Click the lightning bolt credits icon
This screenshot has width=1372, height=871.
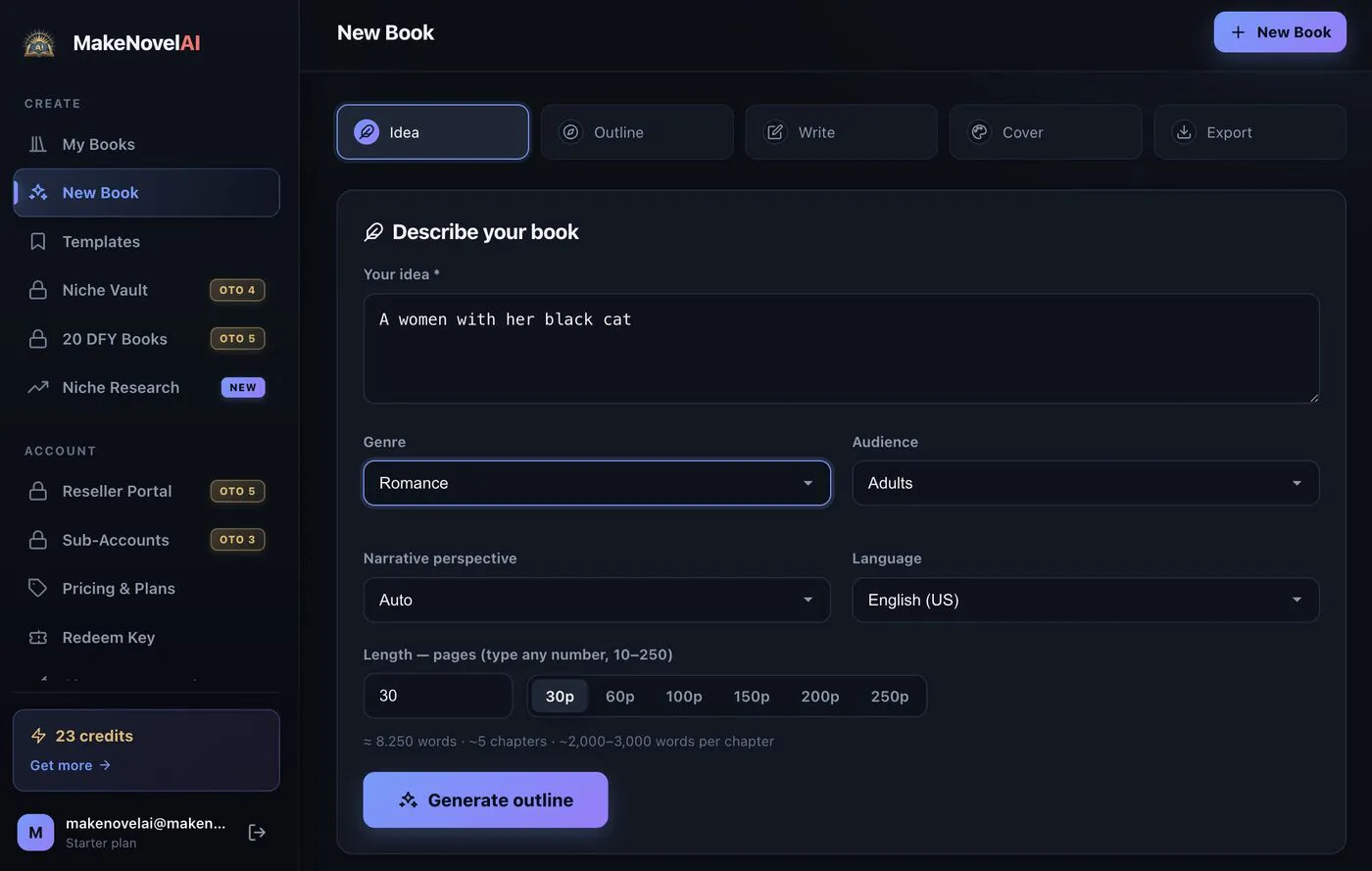click(x=39, y=736)
